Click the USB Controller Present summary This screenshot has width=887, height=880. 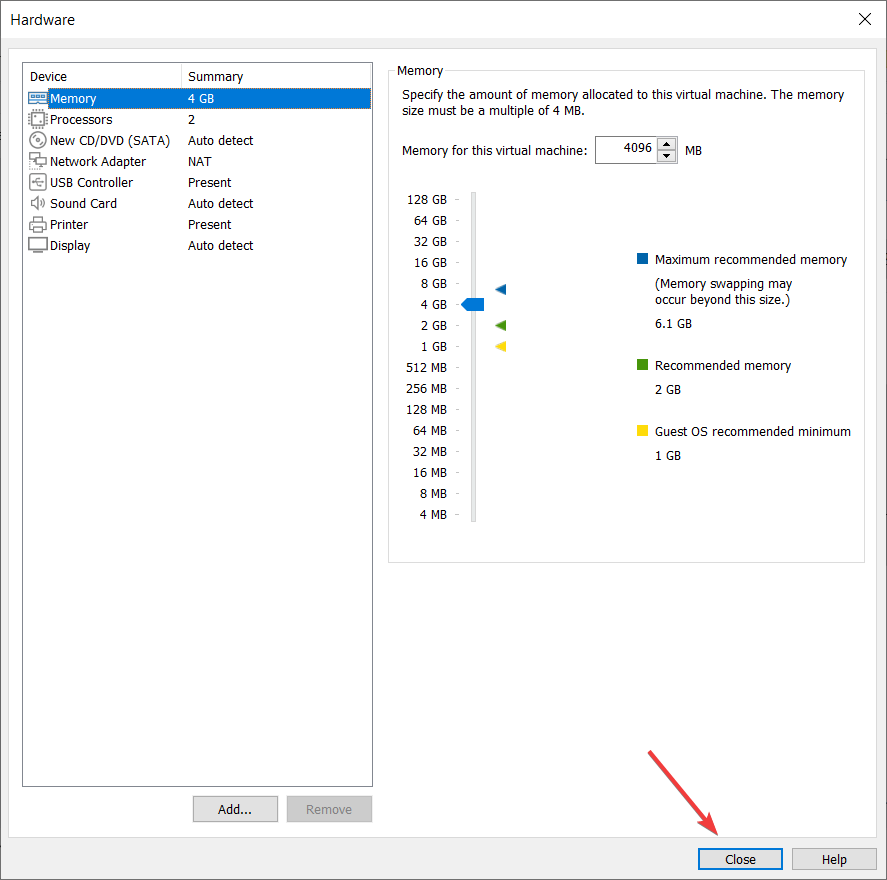pyautogui.click(x=209, y=182)
